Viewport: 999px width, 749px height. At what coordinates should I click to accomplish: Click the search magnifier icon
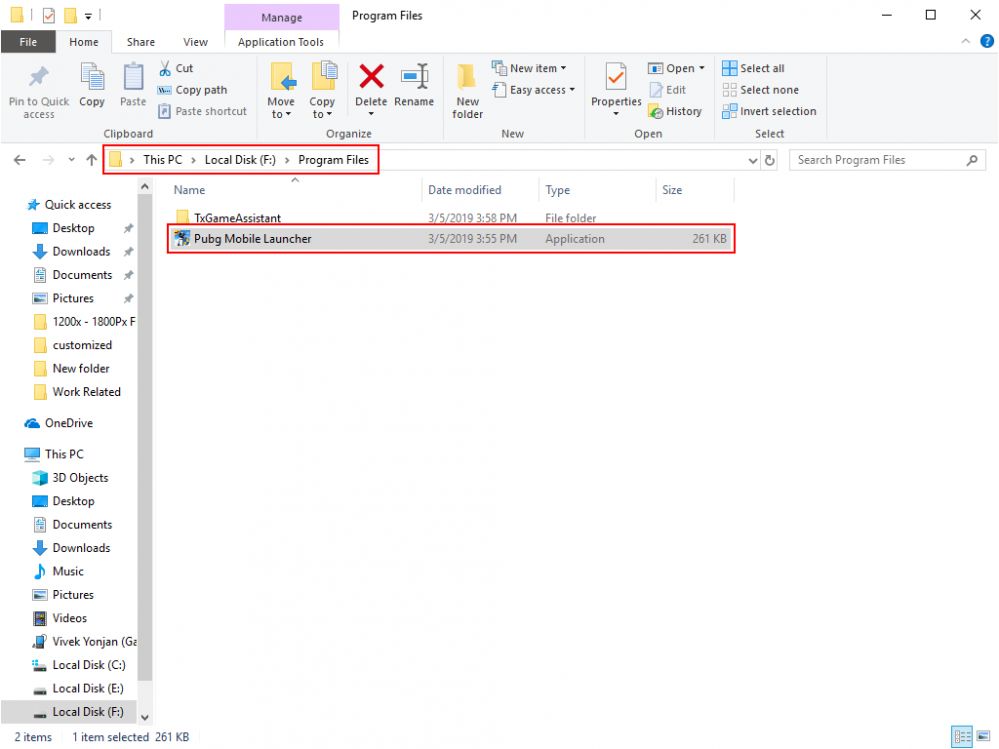[x=972, y=160]
